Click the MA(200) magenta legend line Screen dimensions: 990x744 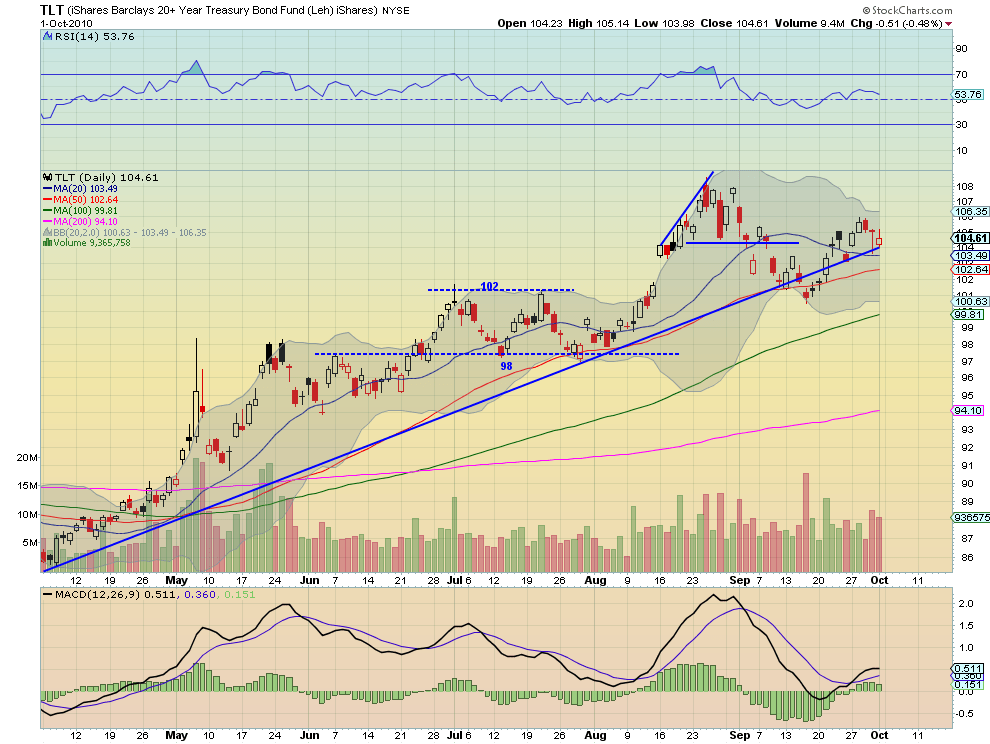click(47, 222)
